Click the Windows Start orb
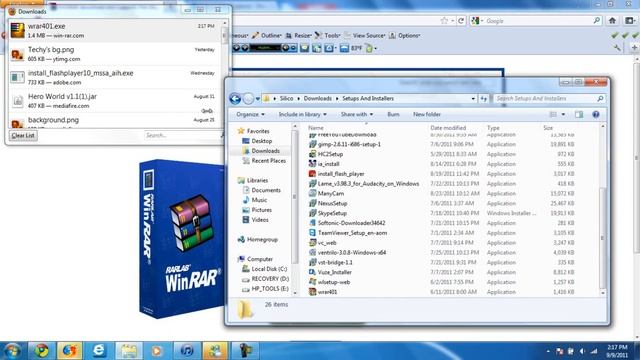The height and width of the screenshot is (360, 640). pos(11,351)
